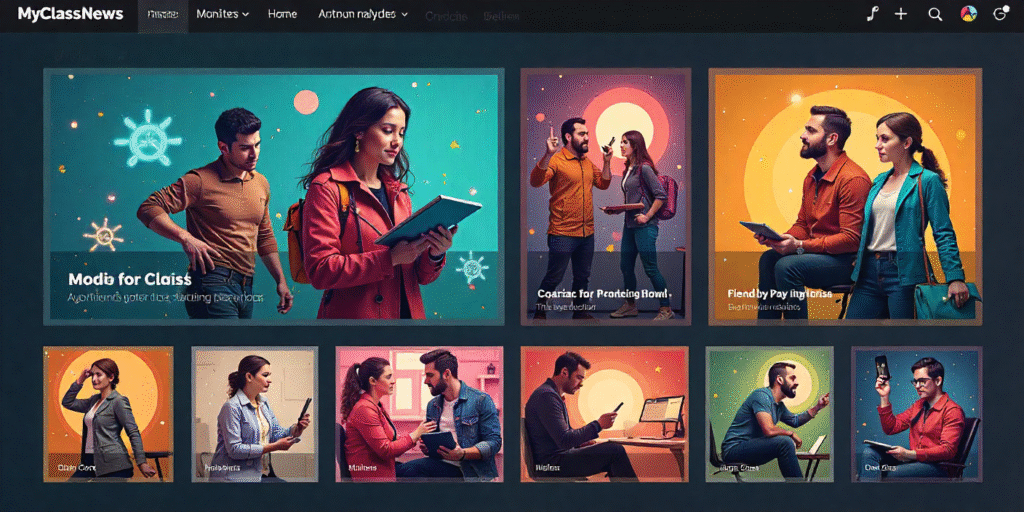Open the pink-background couple thumbnail
This screenshot has height=512, width=1024.
(420, 414)
